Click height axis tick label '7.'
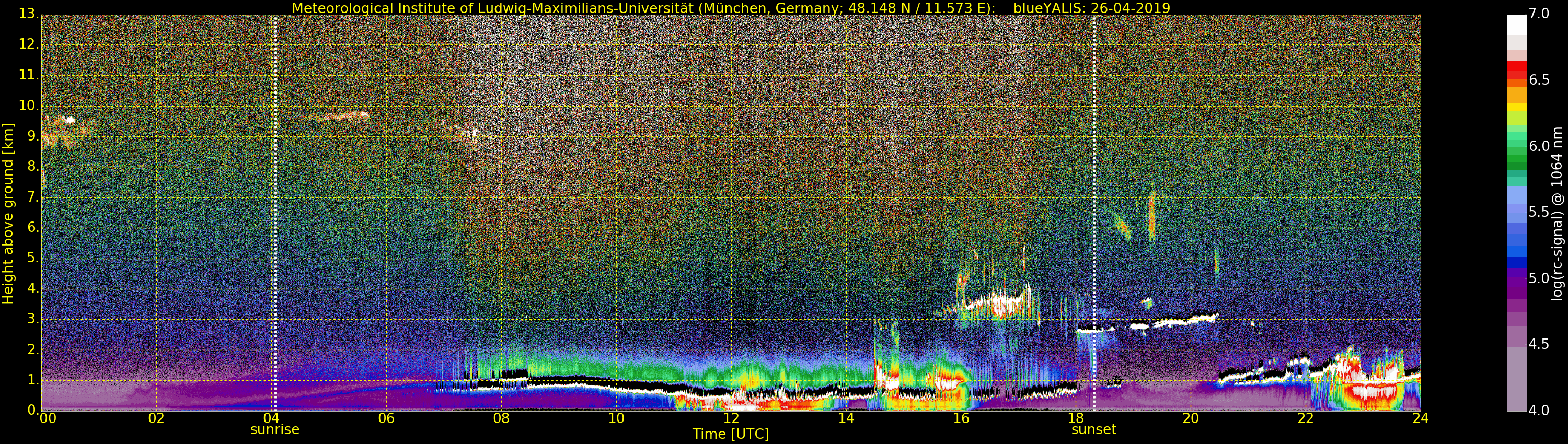The image size is (1568, 444). click(33, 196)
